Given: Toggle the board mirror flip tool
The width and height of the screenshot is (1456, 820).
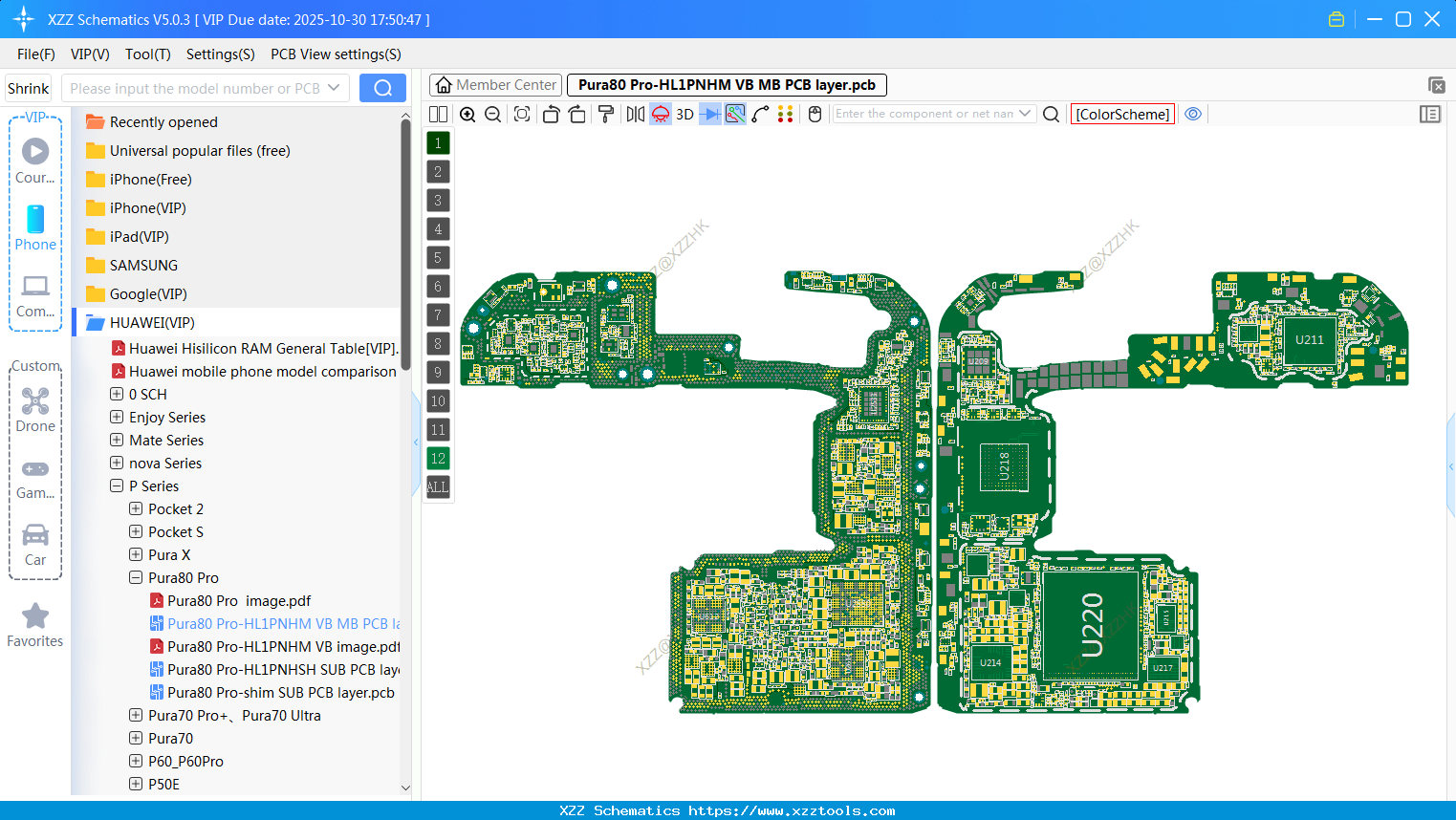Looking at the screenshot, I should 635,114.
